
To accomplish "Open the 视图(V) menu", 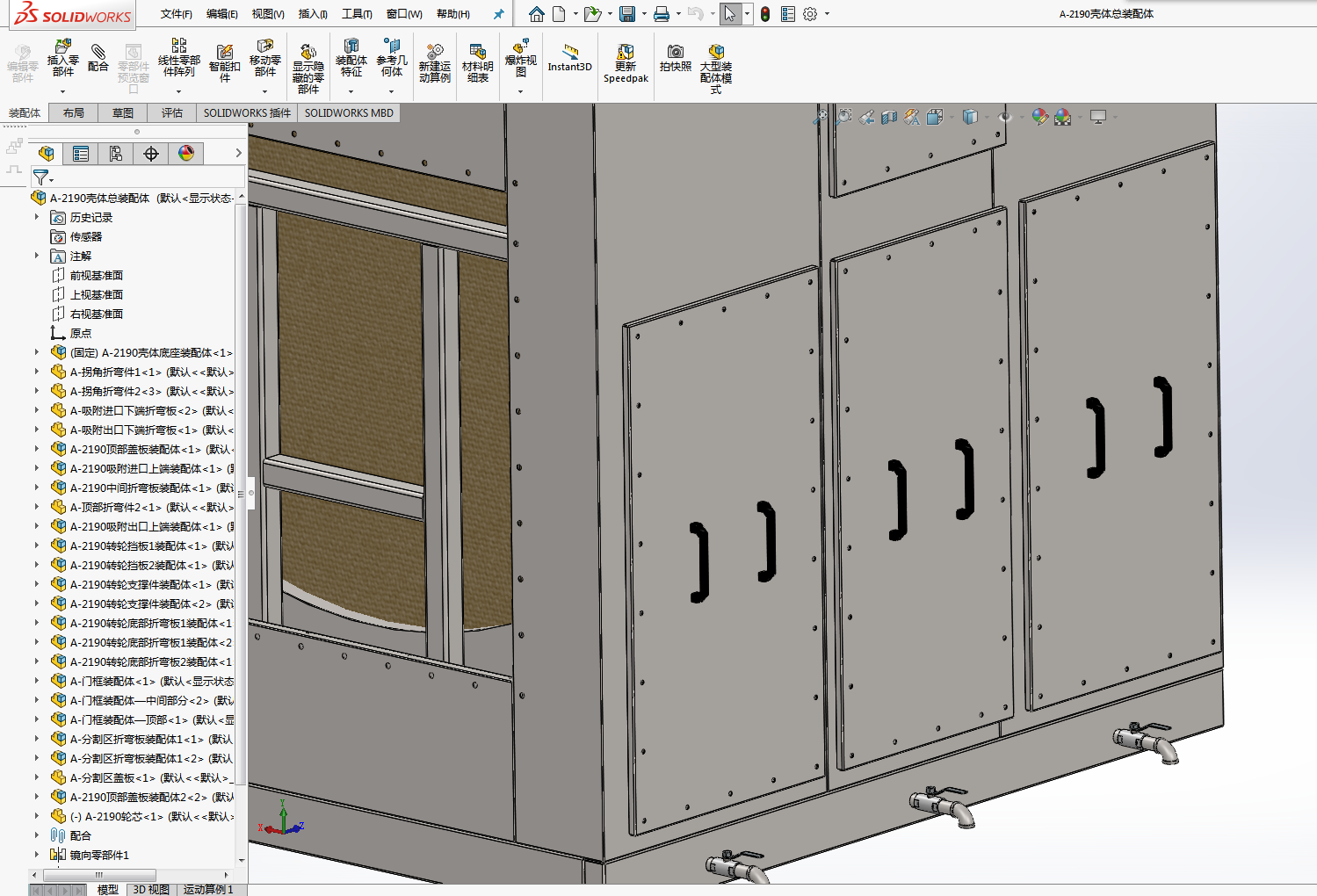I will point(268,14).
